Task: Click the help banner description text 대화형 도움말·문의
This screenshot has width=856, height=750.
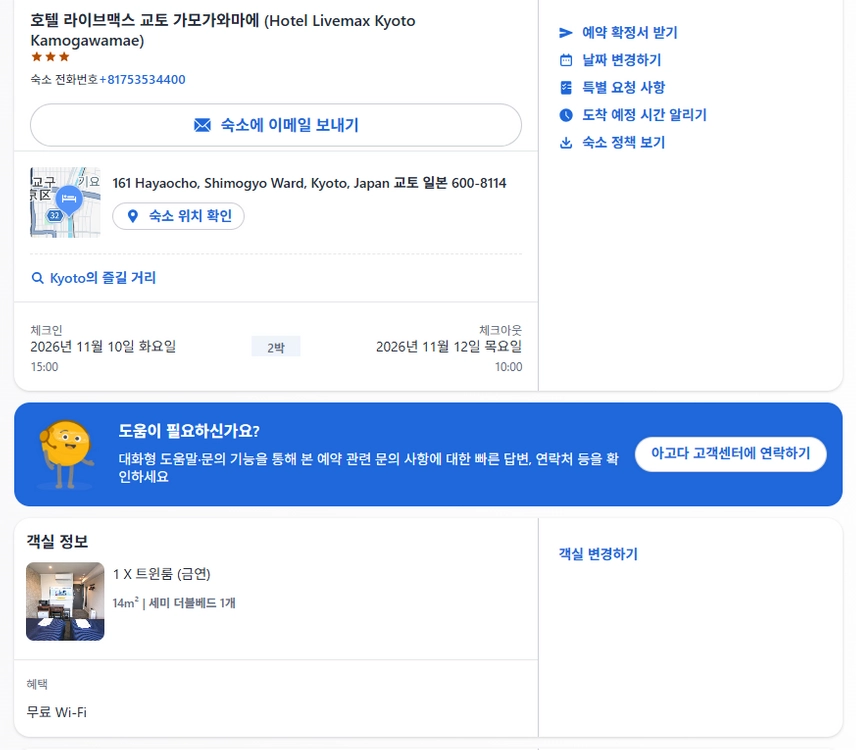Action: pyautogui.click(x=368, y=468)
